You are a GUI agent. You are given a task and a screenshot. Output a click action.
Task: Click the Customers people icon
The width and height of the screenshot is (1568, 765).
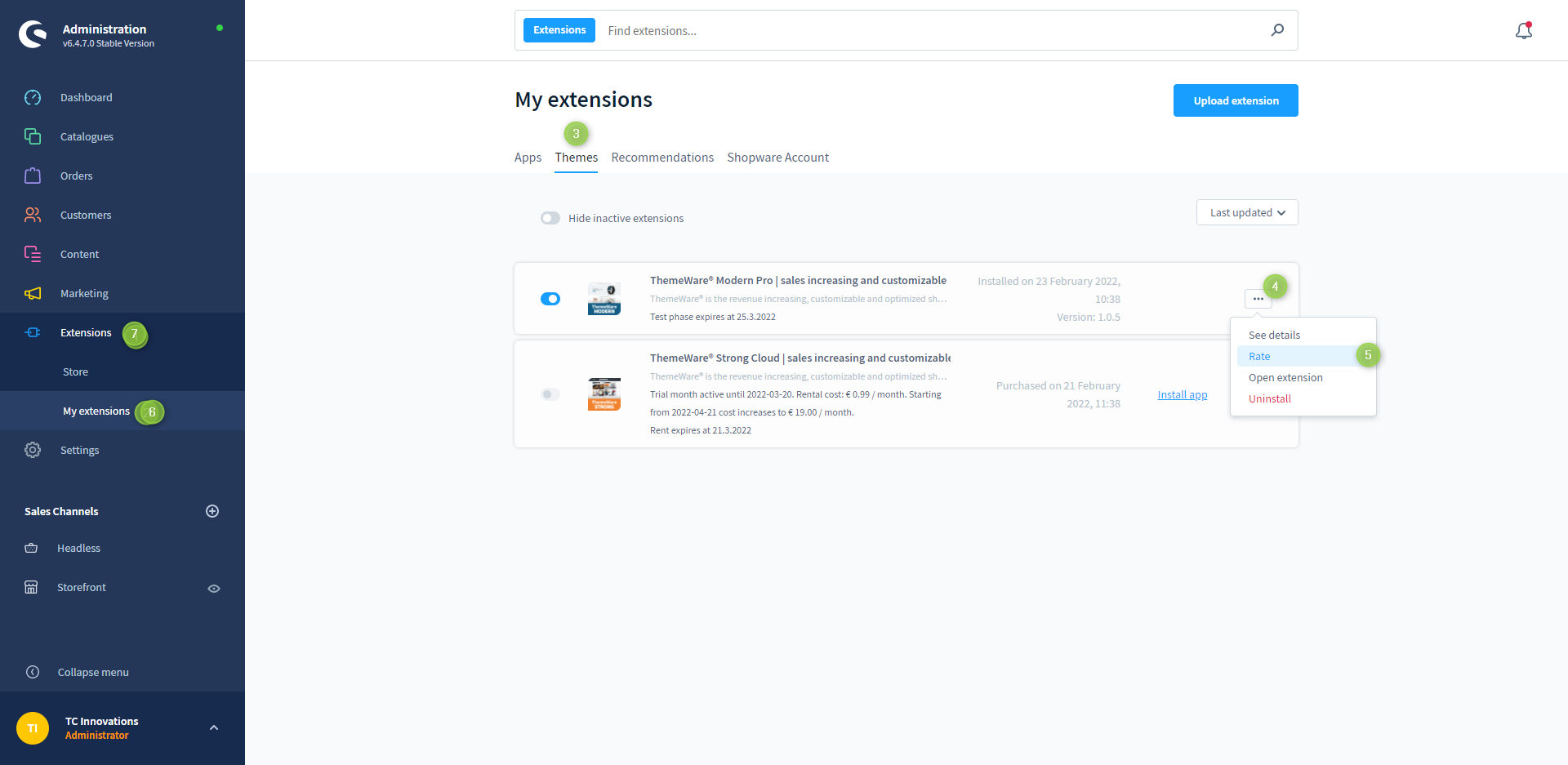[33, 215]
